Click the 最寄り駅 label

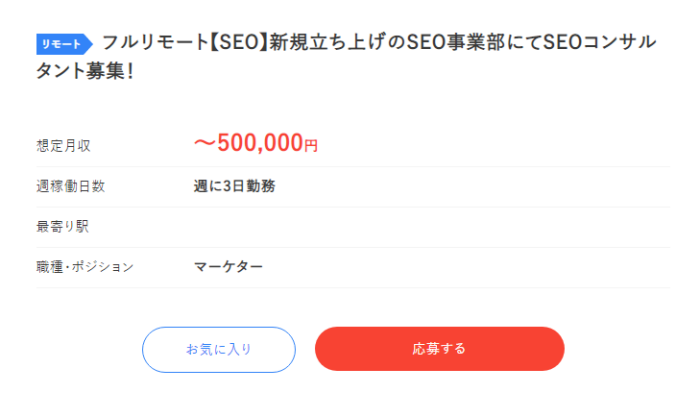point(62,226)
